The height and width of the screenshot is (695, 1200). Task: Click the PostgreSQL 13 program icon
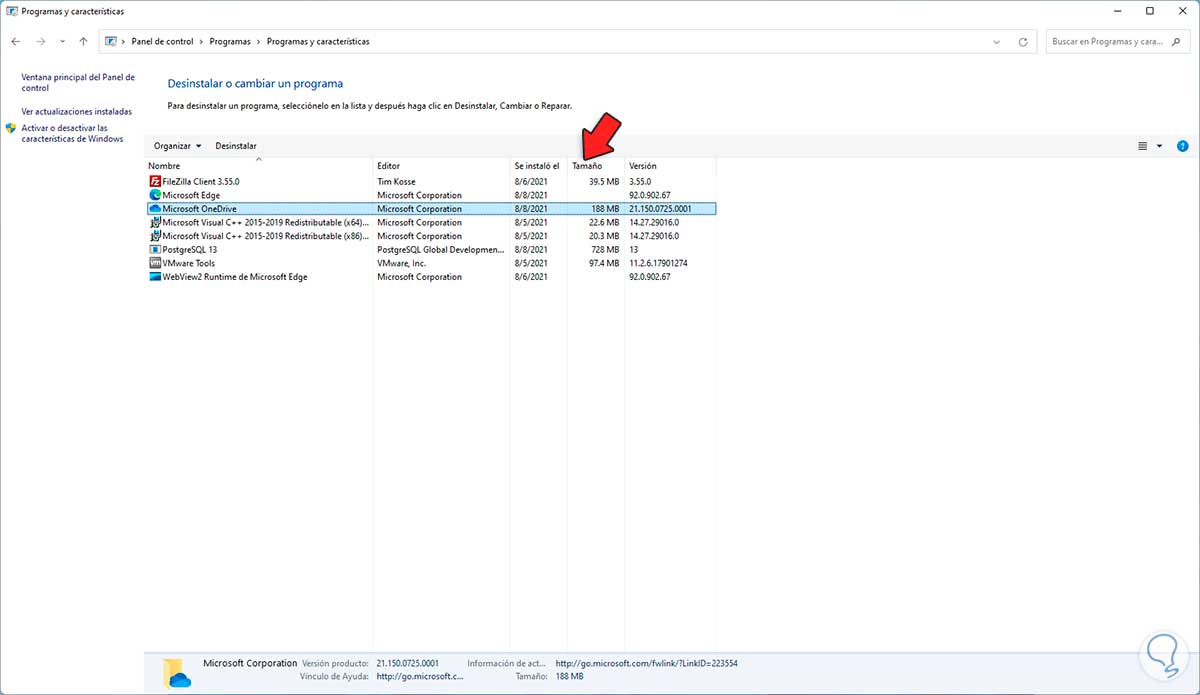coord(155,249)
